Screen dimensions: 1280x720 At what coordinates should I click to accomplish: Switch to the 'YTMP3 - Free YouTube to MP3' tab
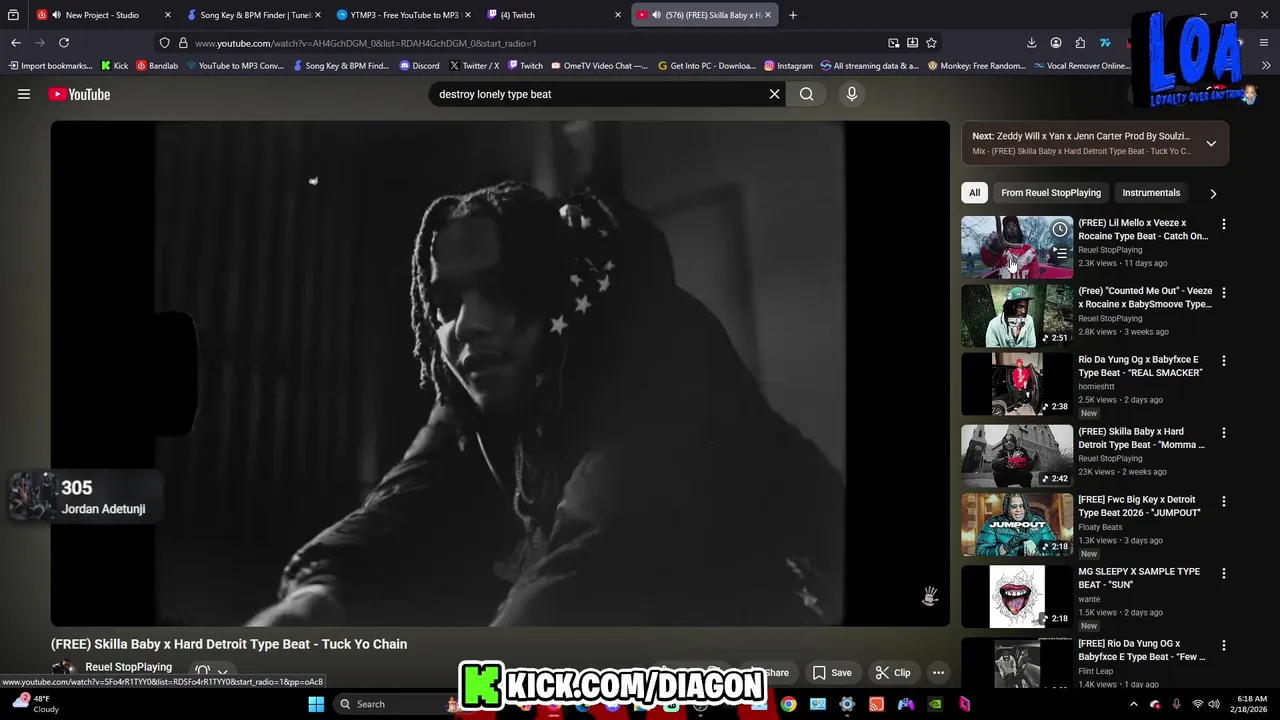point(404,15)
